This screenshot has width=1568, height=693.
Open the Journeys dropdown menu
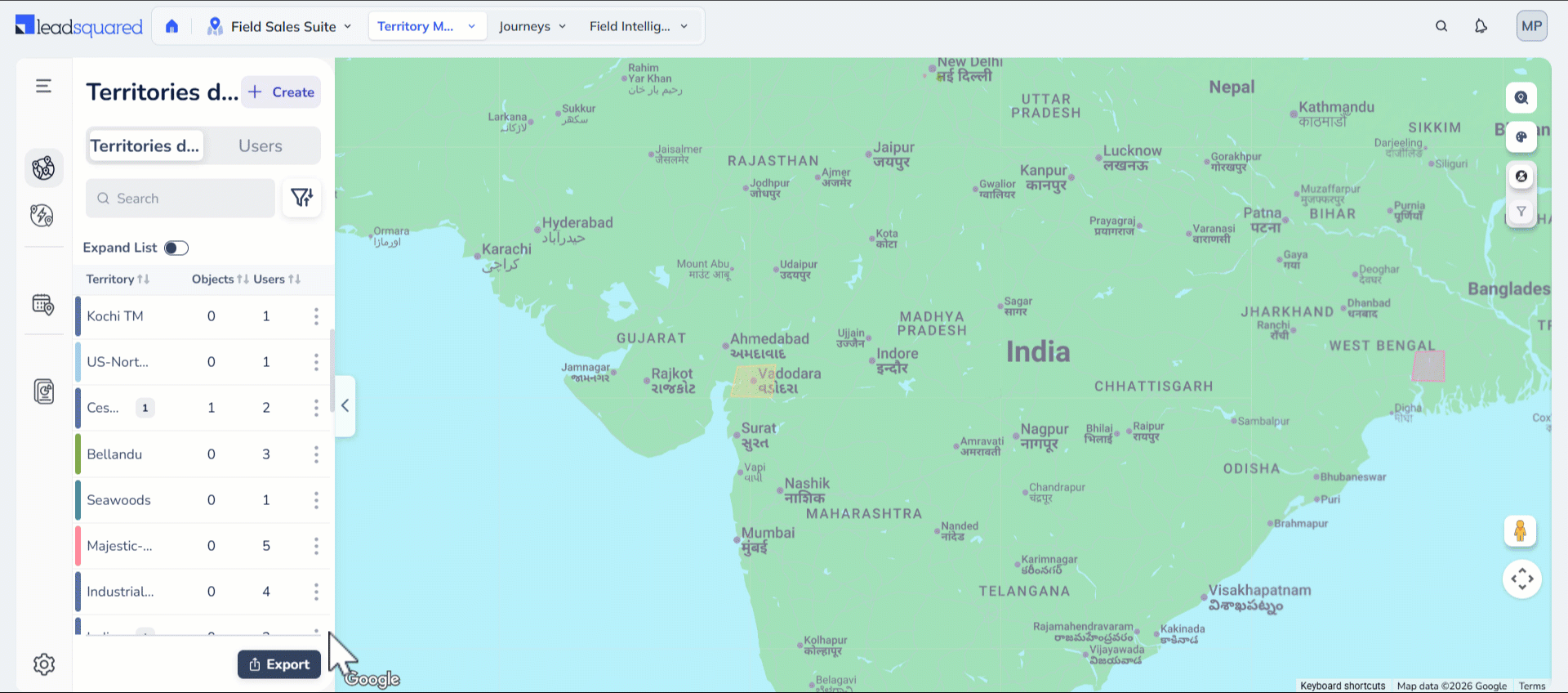(532, 26)
